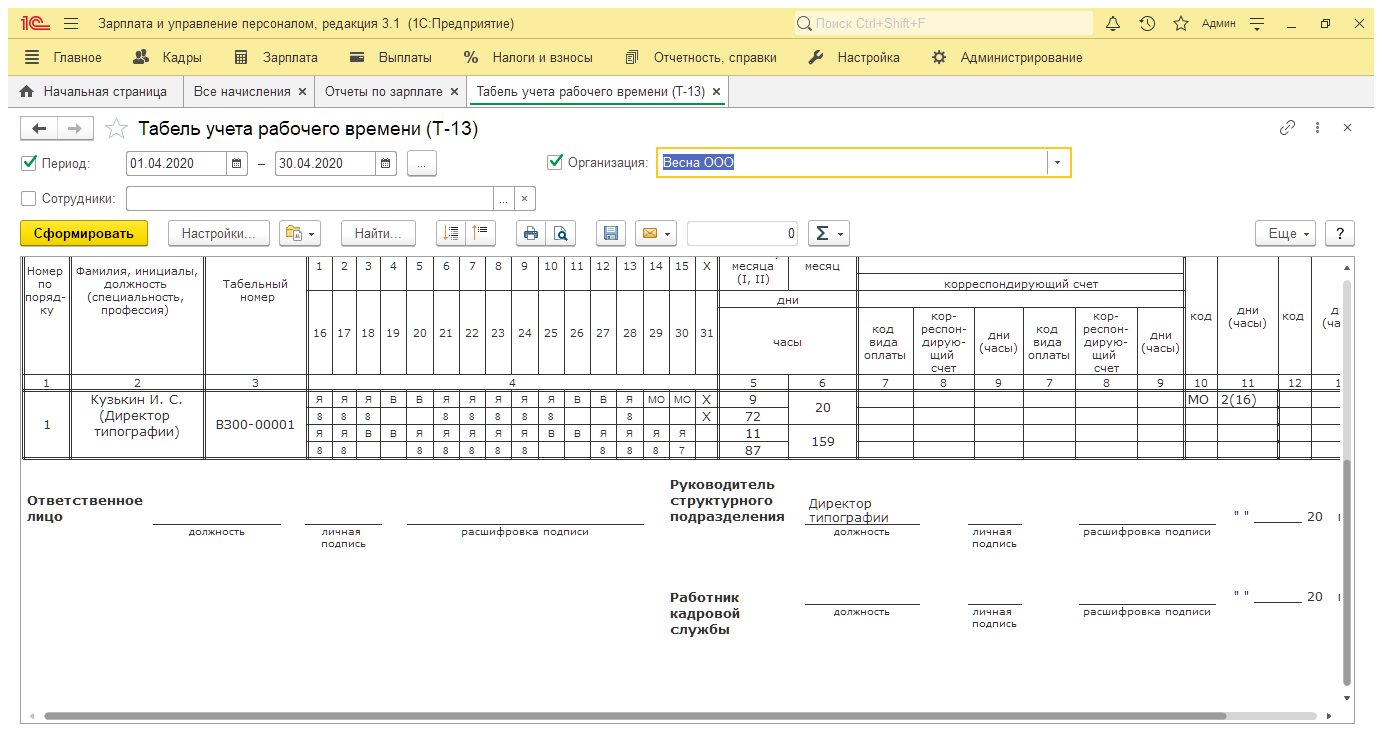Open the Отчетность, справки section

click(700, 58)
